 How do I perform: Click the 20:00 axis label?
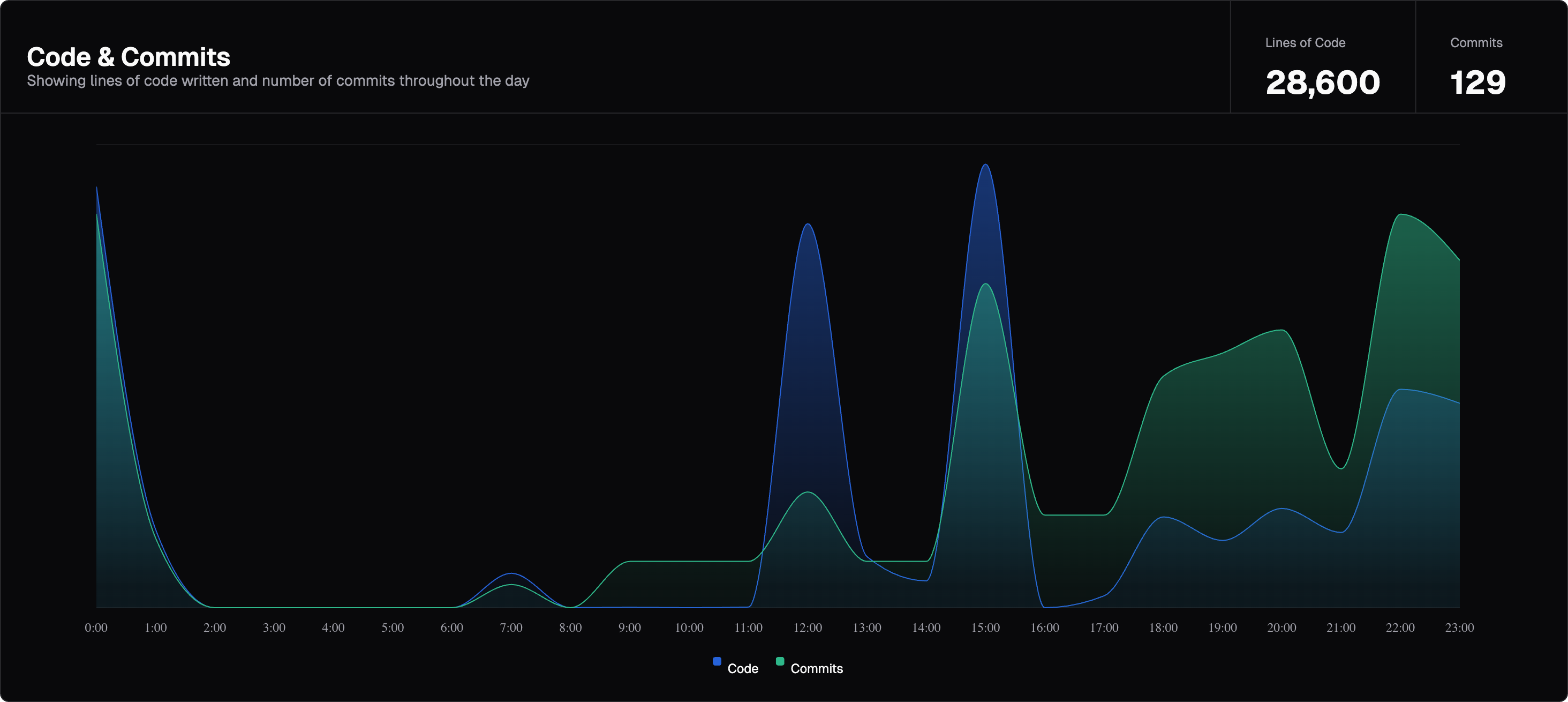tap(1281, 628)
